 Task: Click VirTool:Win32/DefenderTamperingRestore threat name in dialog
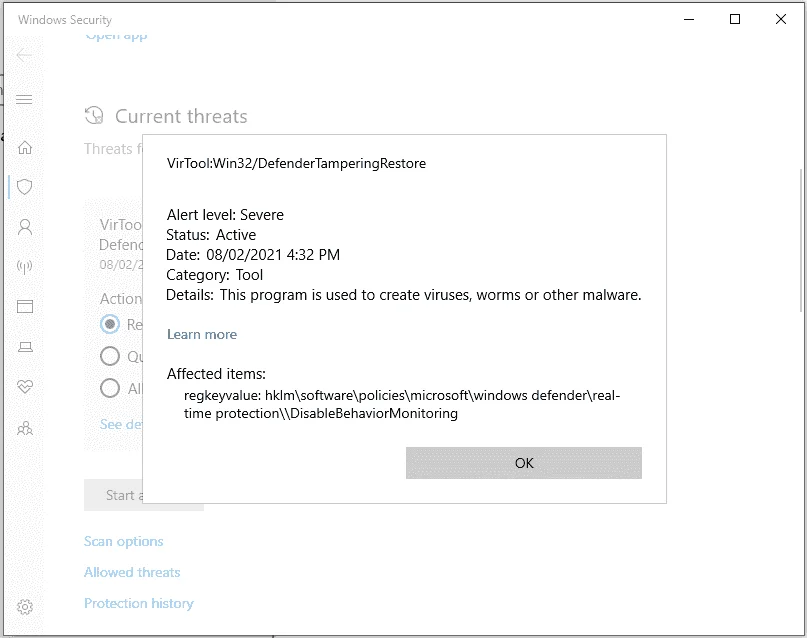click(296, 164)
